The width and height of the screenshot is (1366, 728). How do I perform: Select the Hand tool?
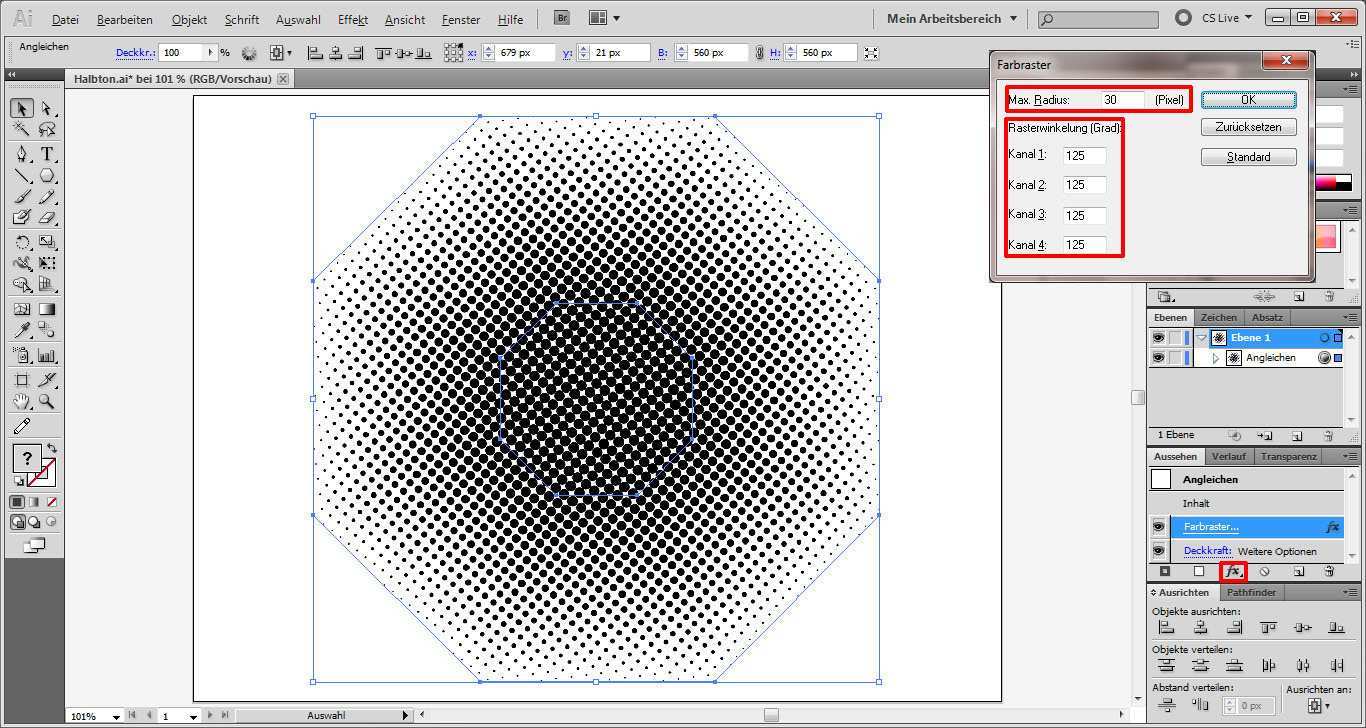[22, 402]
